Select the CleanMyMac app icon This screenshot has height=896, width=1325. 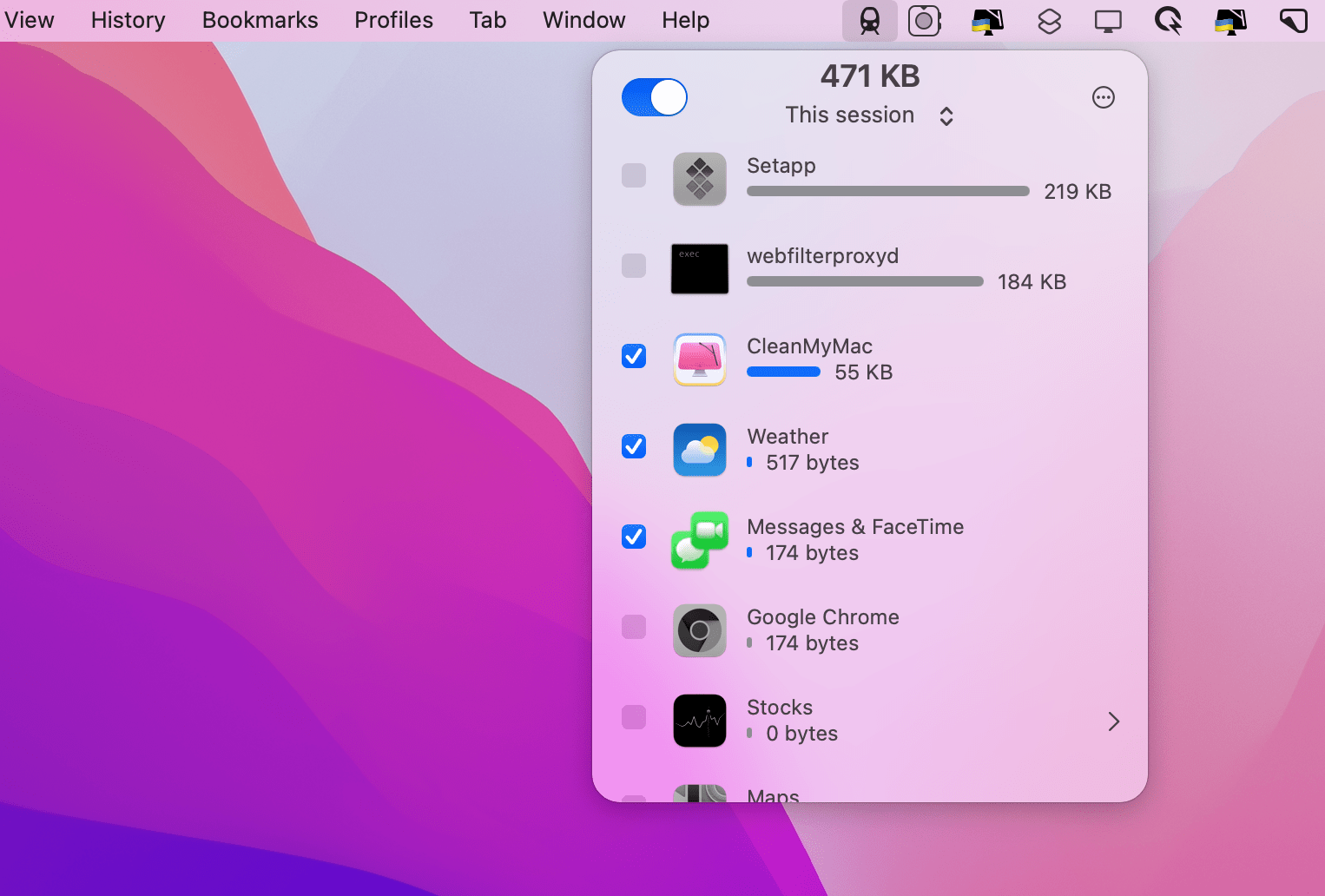[x=699, y=359]
